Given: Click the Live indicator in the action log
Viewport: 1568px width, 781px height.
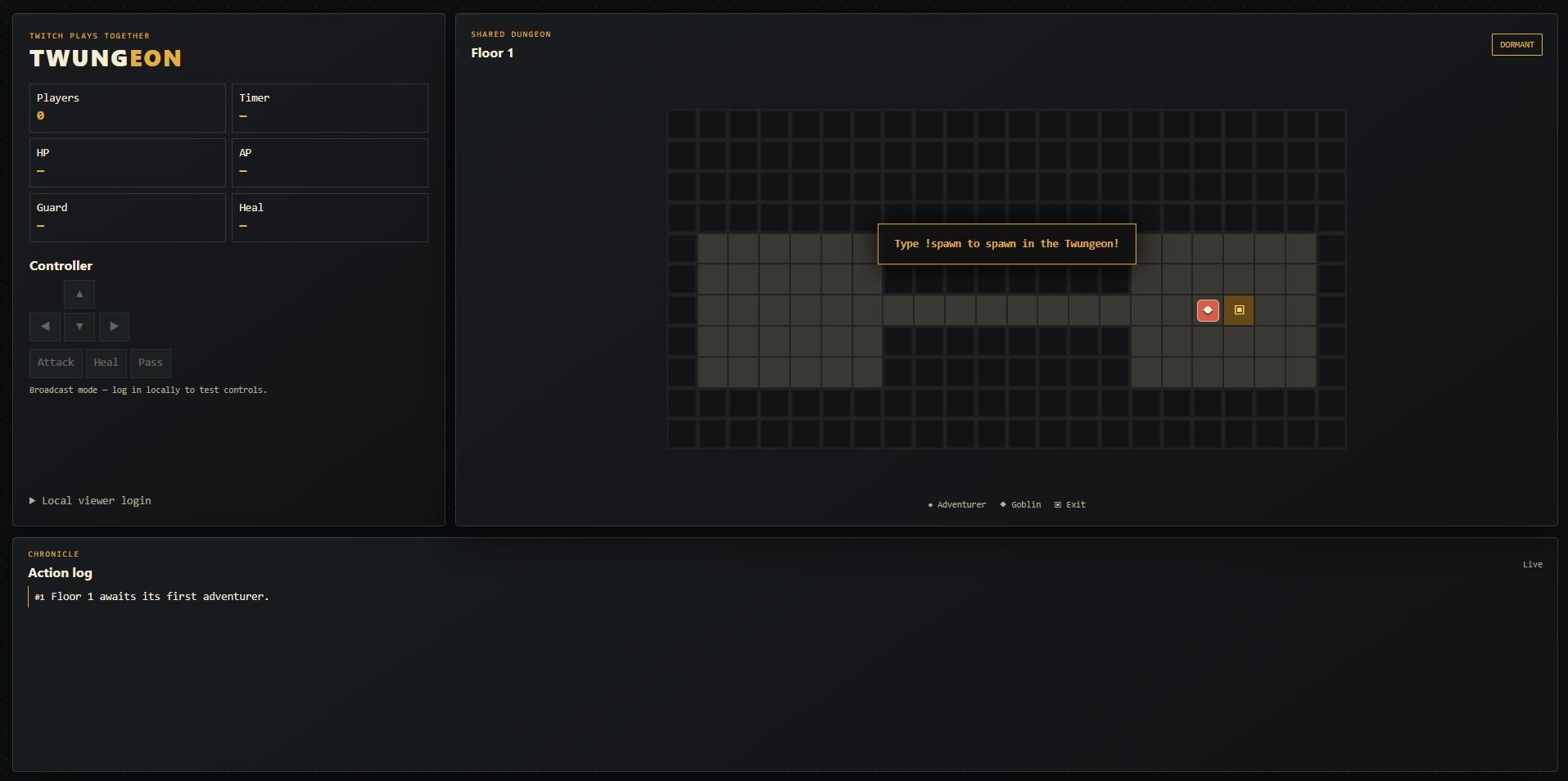Looking at the screenshot, I should tap(1532, 565).
